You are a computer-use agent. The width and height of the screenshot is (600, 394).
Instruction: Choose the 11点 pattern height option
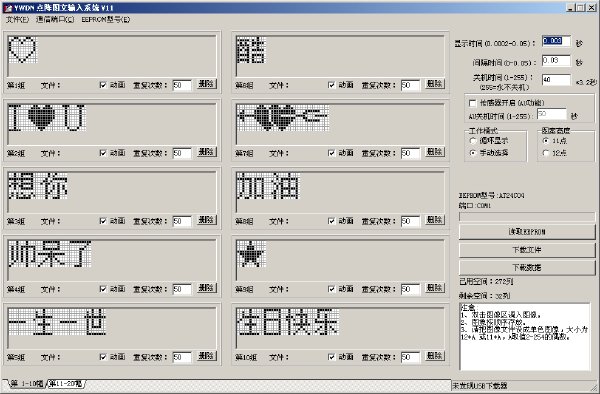click(546, 141)
